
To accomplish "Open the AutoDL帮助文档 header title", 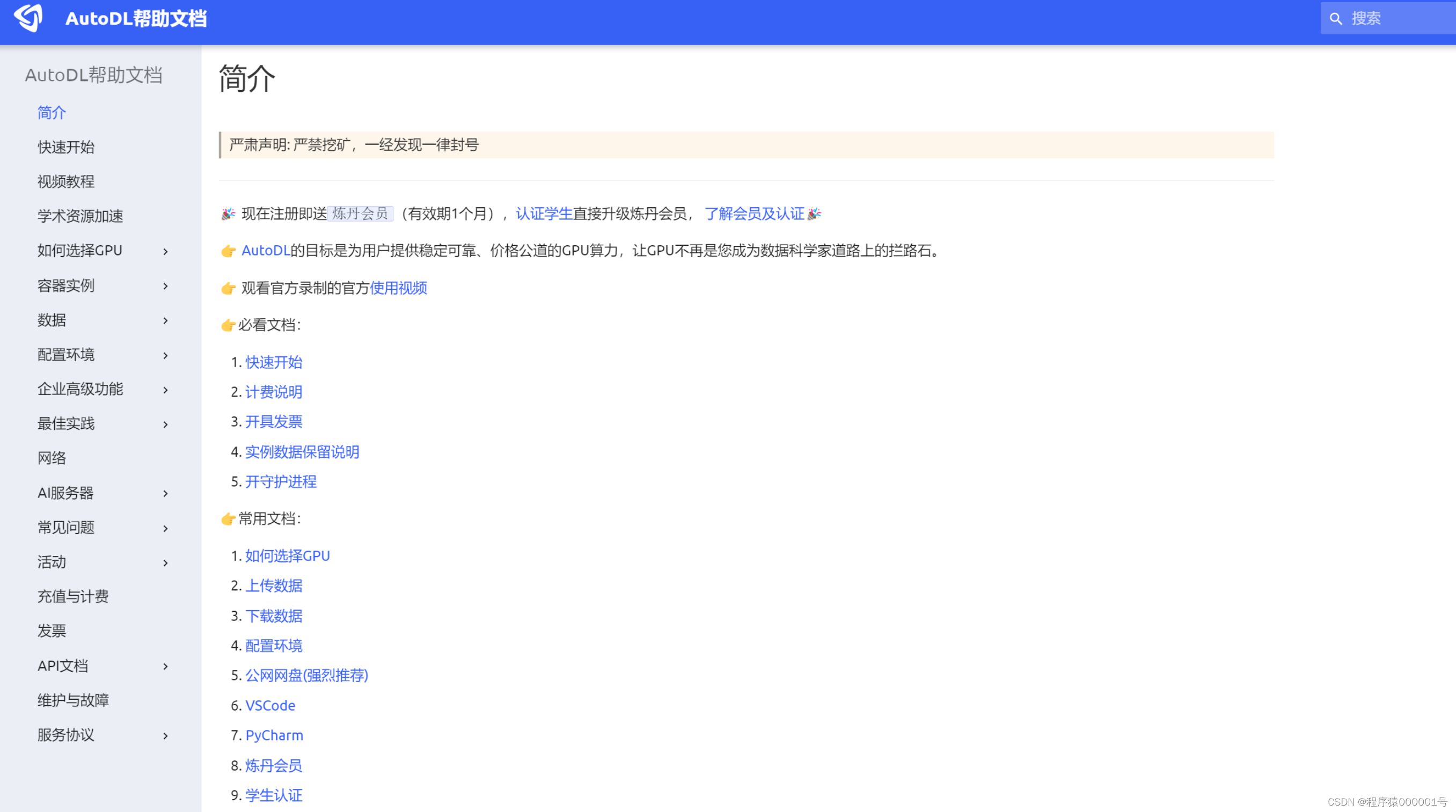I will [136, 19].
